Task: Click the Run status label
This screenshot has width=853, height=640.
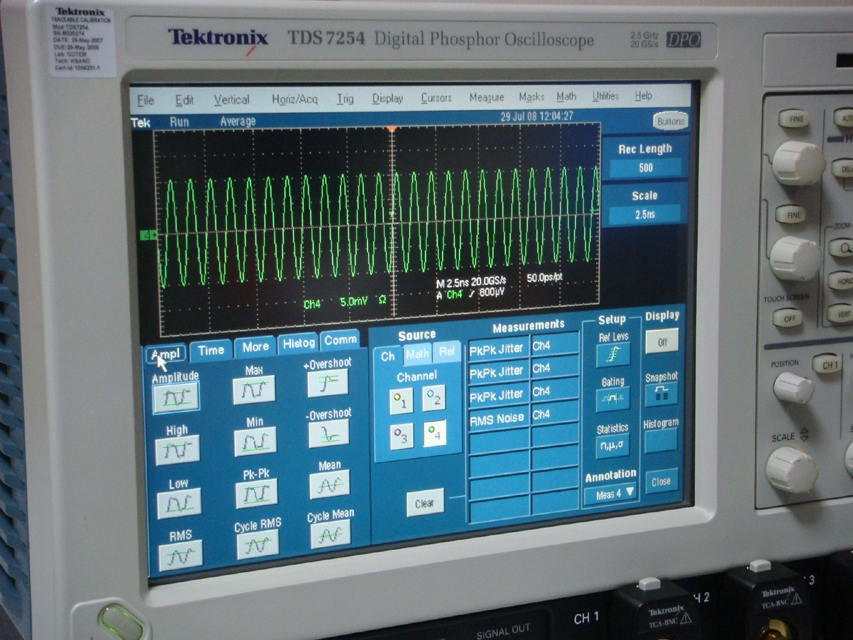Action: pyautogui.click(x=180, y=122)
